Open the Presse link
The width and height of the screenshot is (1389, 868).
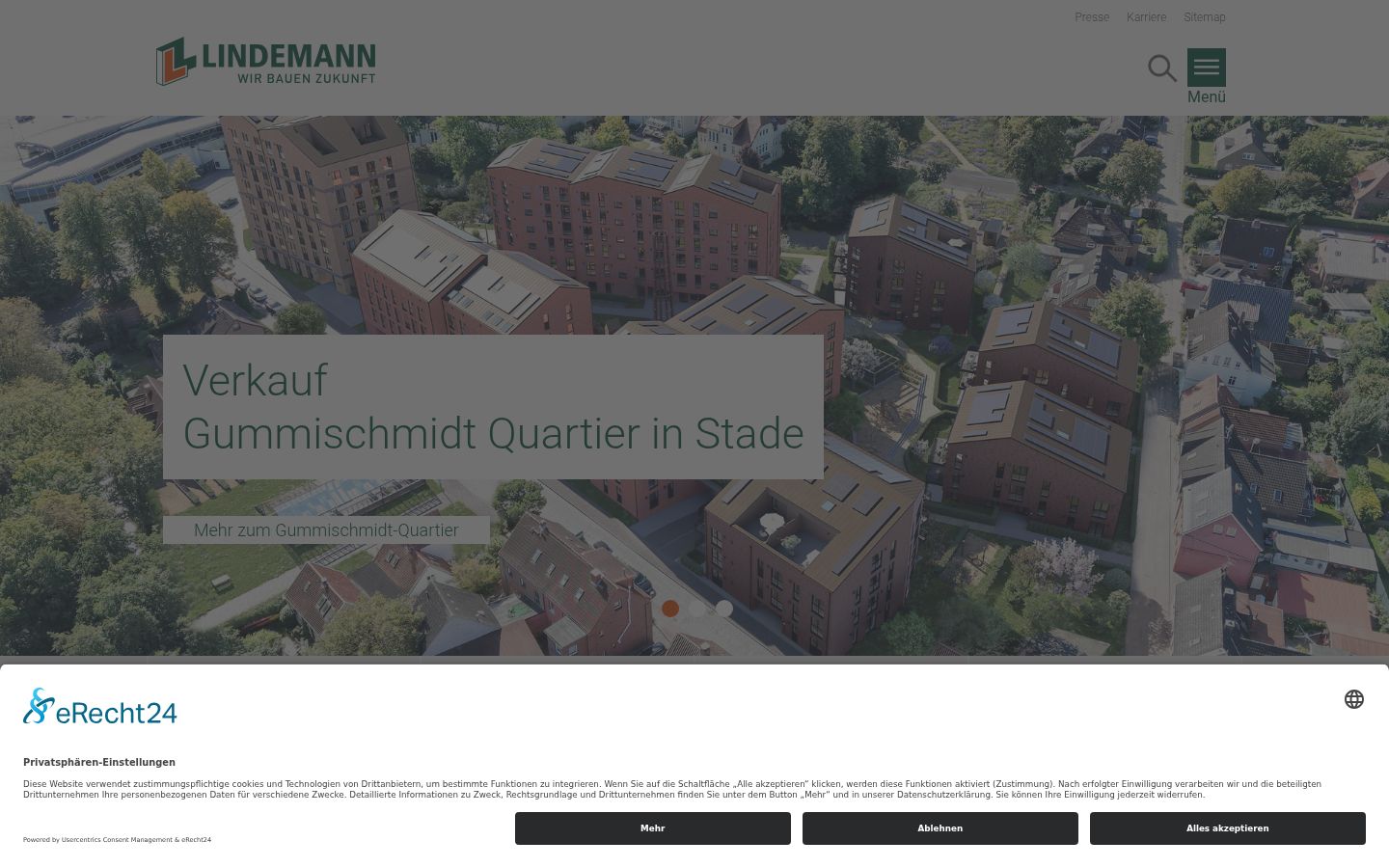[x=1092, y=17]
